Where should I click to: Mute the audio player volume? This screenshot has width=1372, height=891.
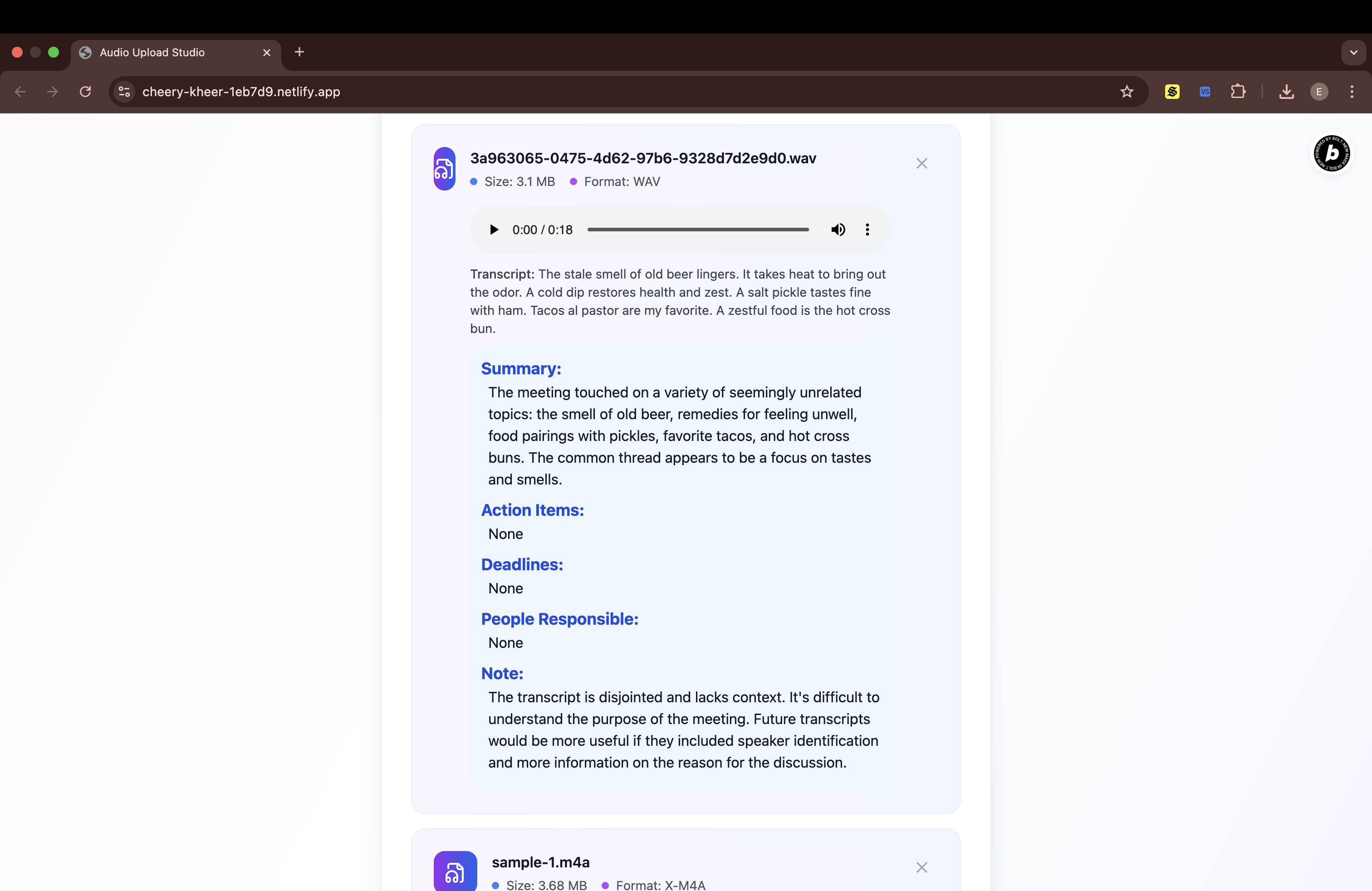(x=838, y=230)
